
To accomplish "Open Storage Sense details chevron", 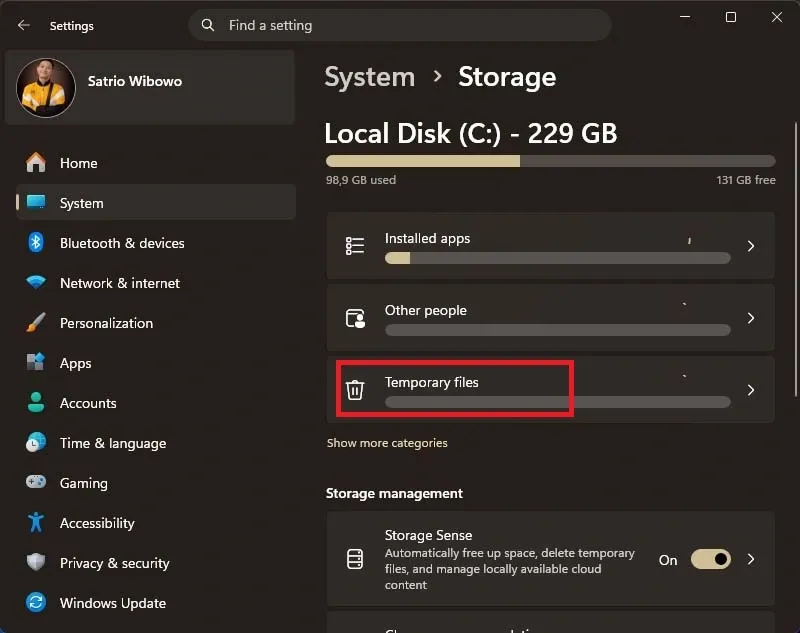I will [751, 560].
